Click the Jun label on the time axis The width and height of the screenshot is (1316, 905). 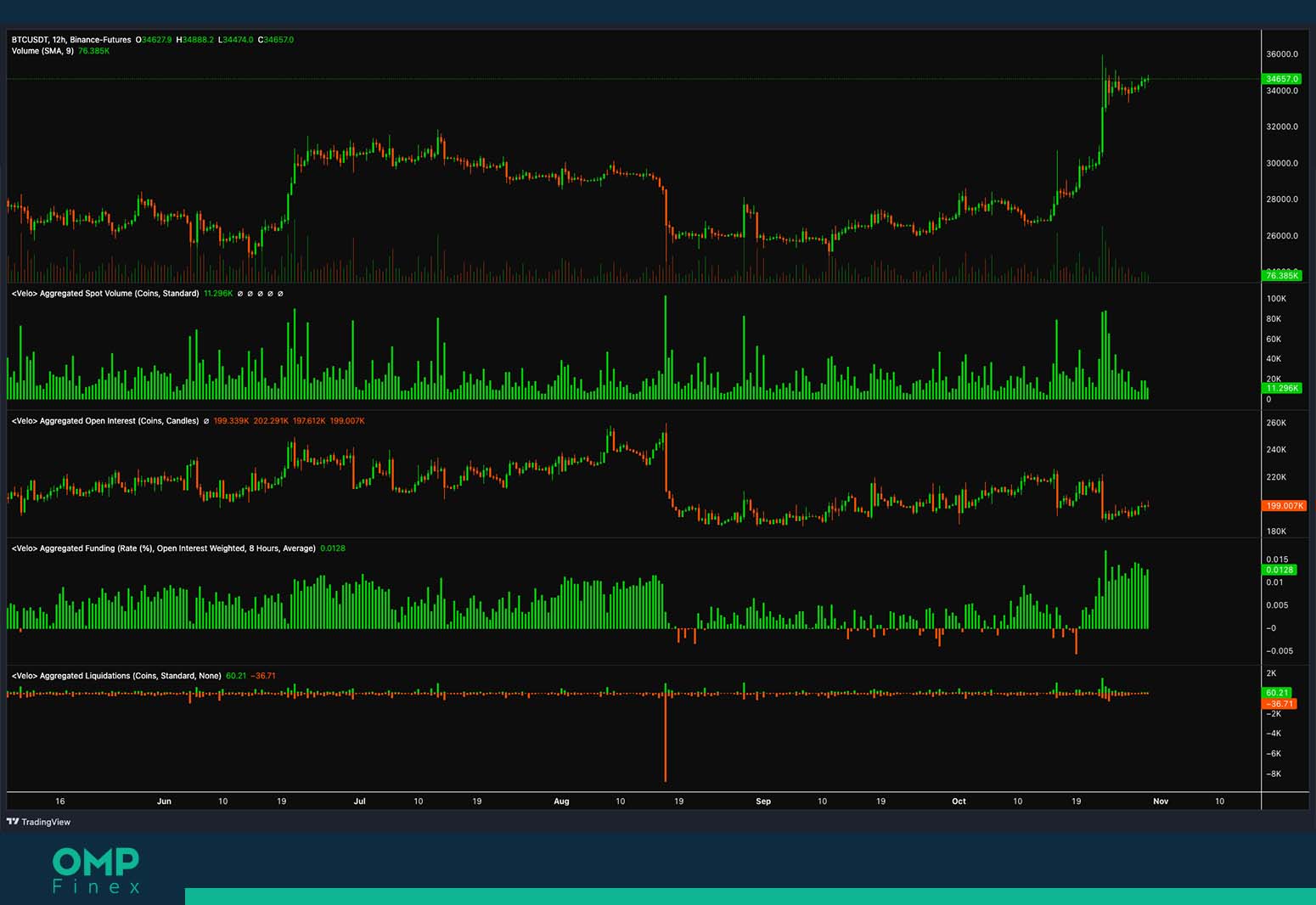164,801
